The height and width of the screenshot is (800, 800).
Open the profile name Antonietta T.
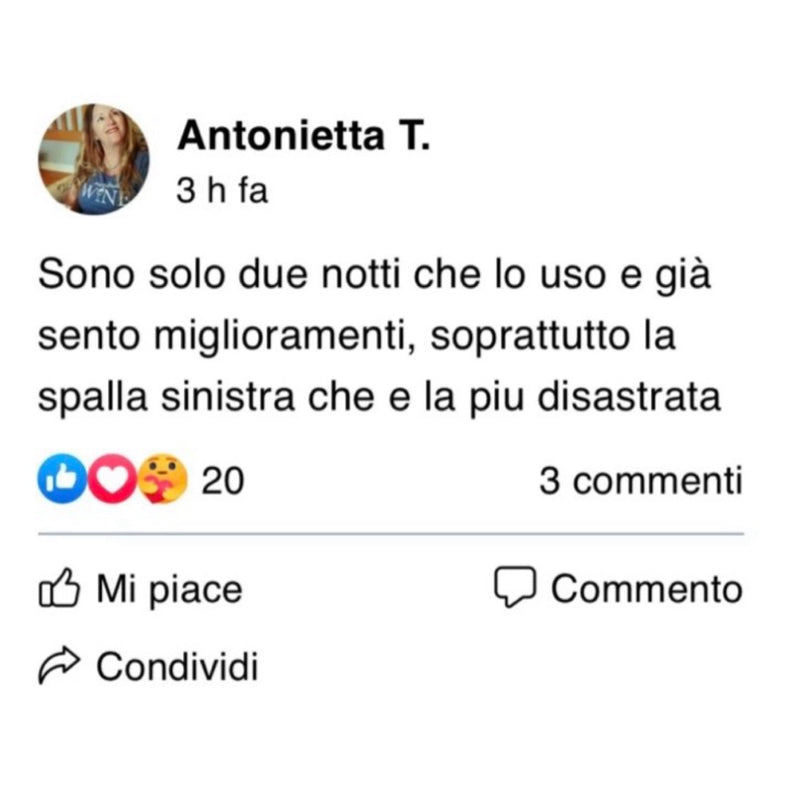pyautogui.click(x=303, y=139)
